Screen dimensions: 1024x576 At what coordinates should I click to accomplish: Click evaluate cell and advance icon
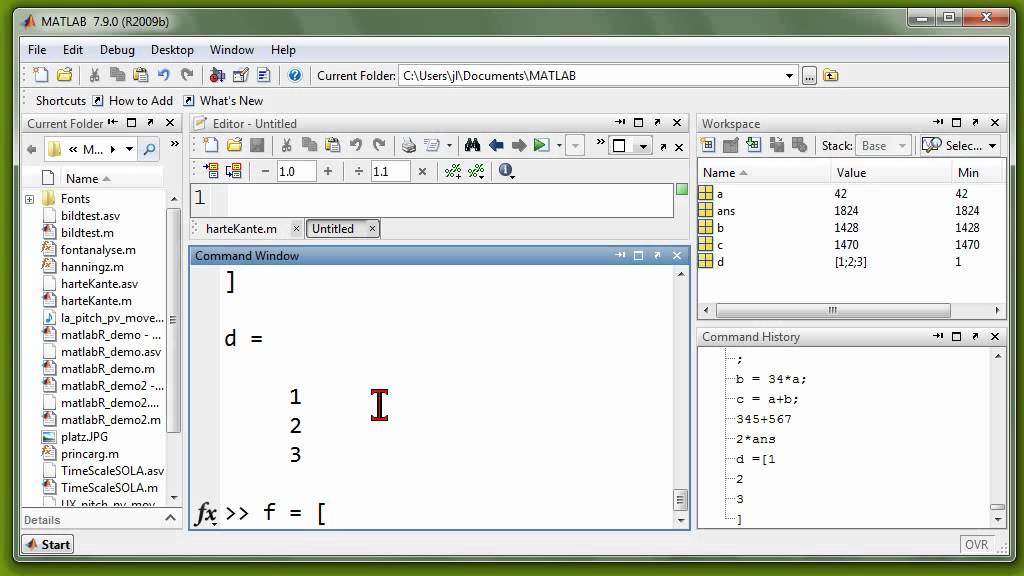[233, 171]
